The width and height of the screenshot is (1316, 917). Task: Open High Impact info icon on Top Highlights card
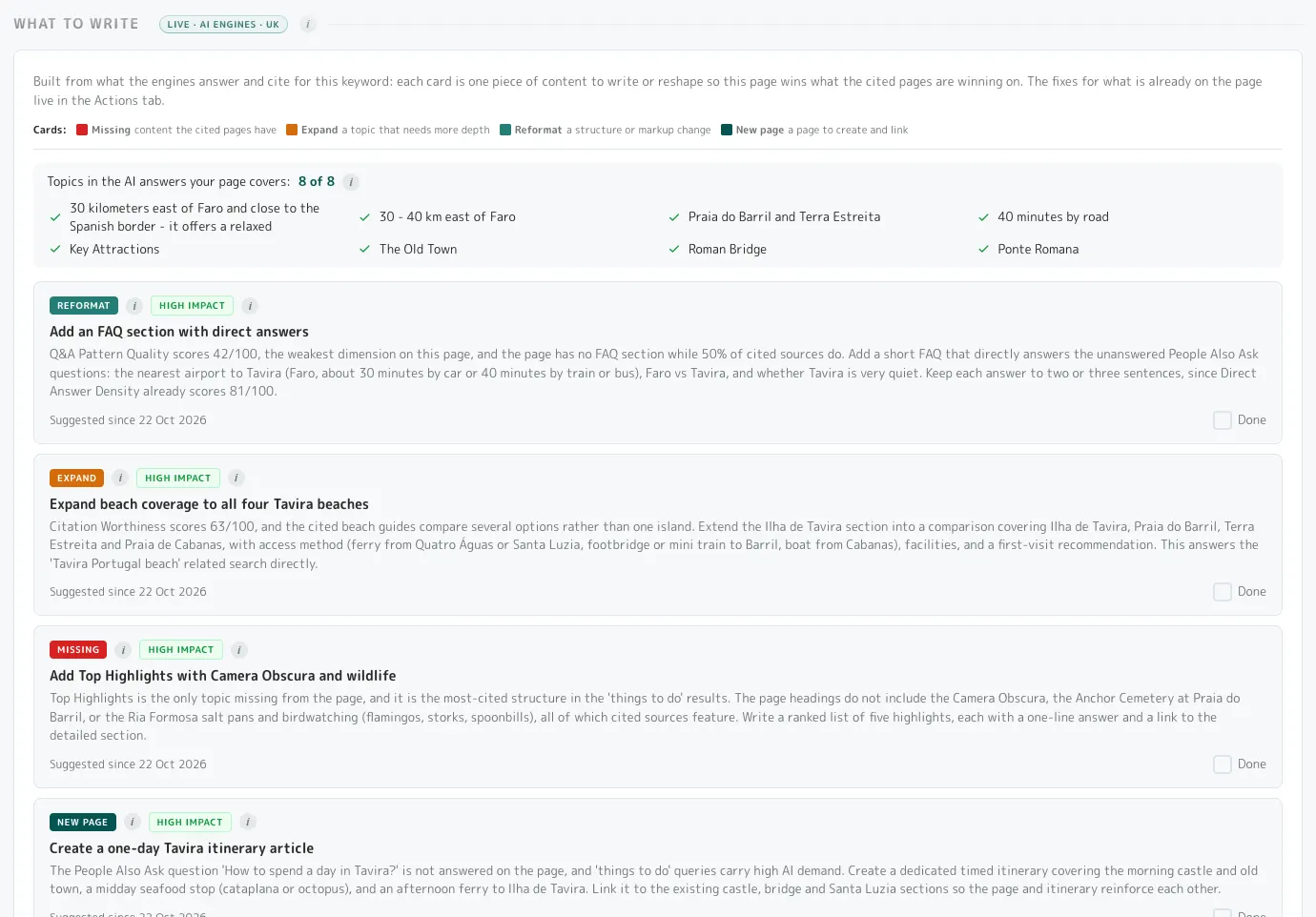coord(239,650)
